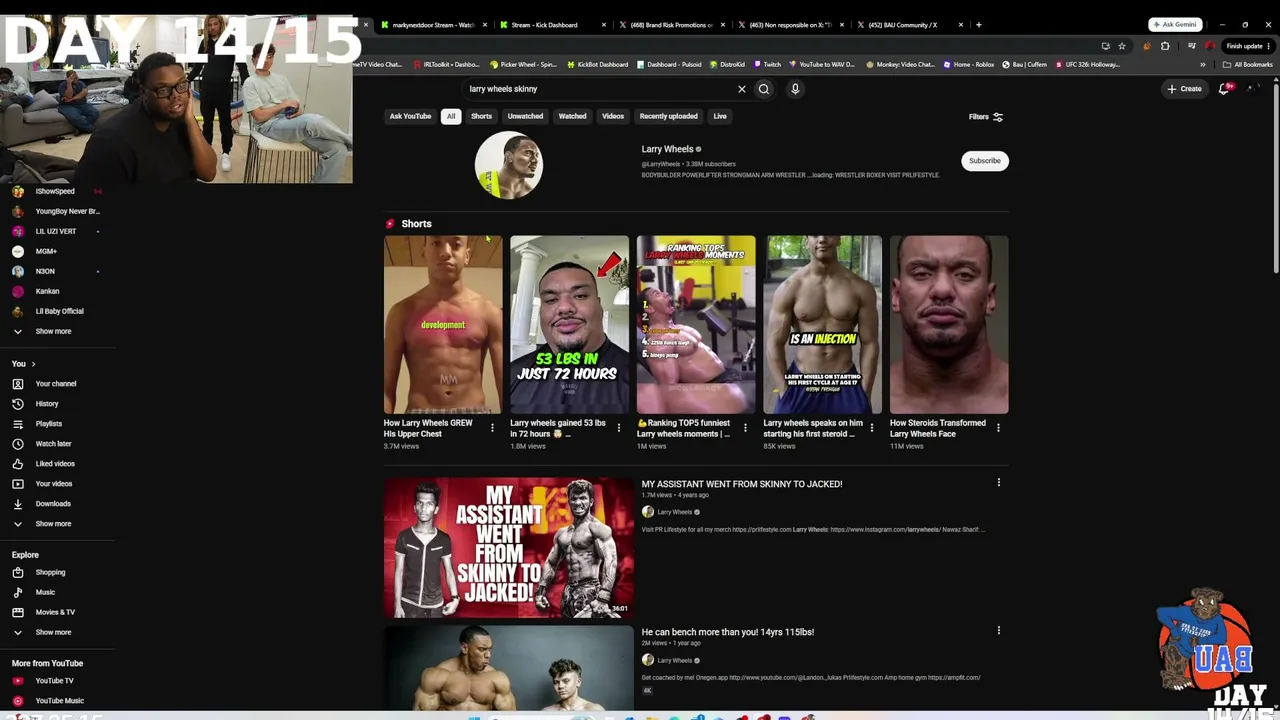The image size is (1280, 720).
Task: Click the Ask YouTube chip
Action: coord(410,116)
